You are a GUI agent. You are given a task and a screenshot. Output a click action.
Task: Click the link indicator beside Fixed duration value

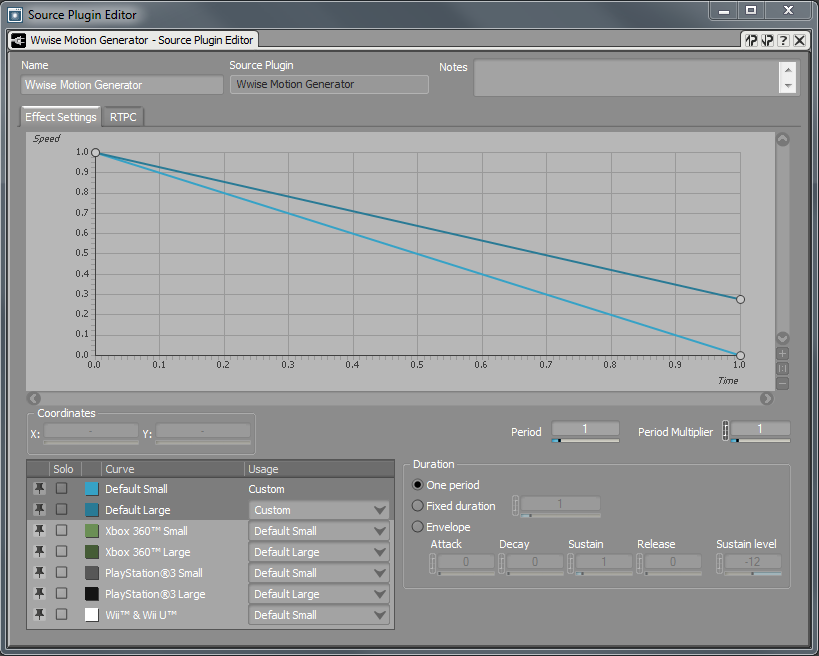pos(516,505)
